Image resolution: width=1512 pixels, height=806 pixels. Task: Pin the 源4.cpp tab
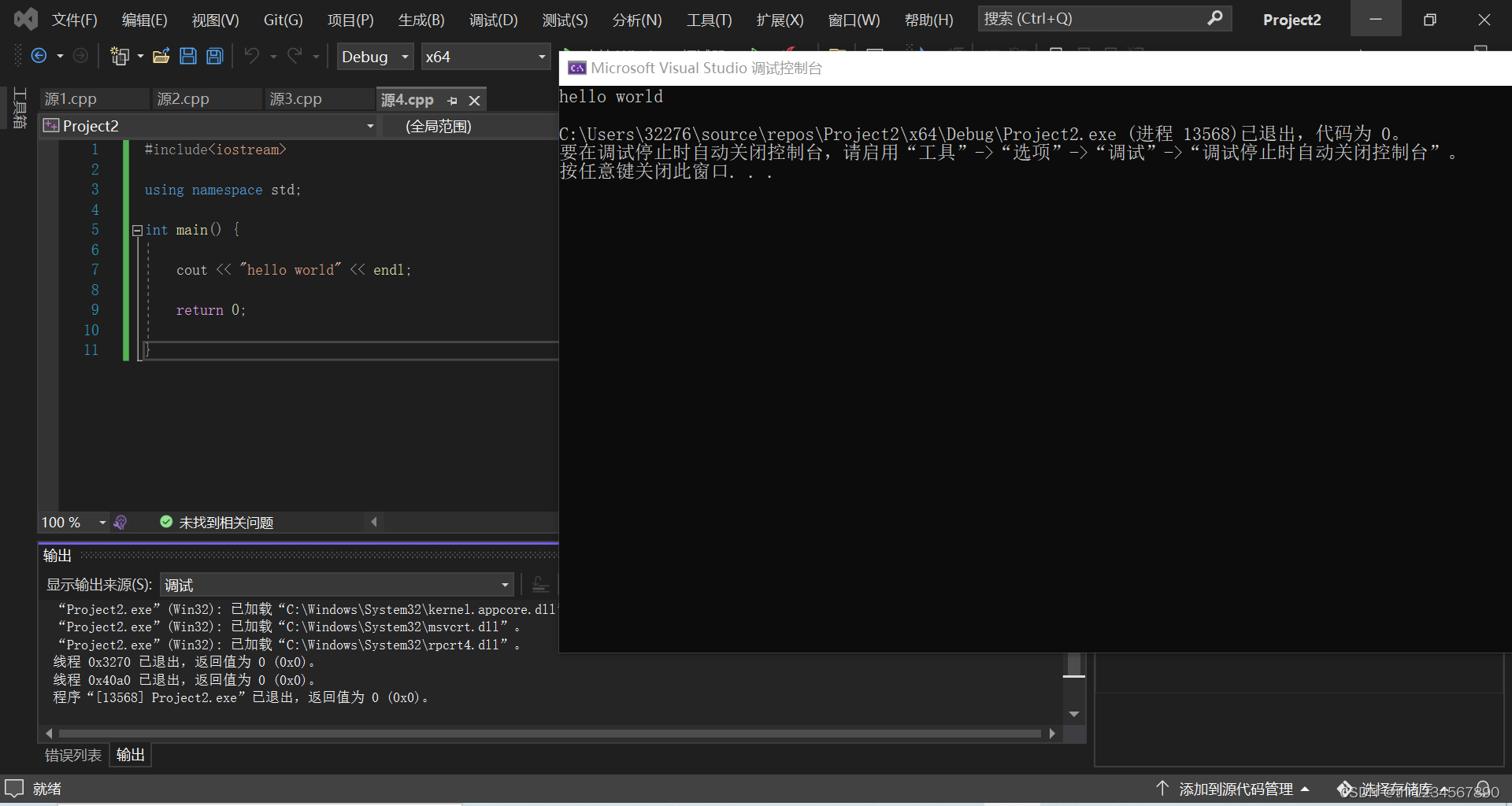[452, 100]
